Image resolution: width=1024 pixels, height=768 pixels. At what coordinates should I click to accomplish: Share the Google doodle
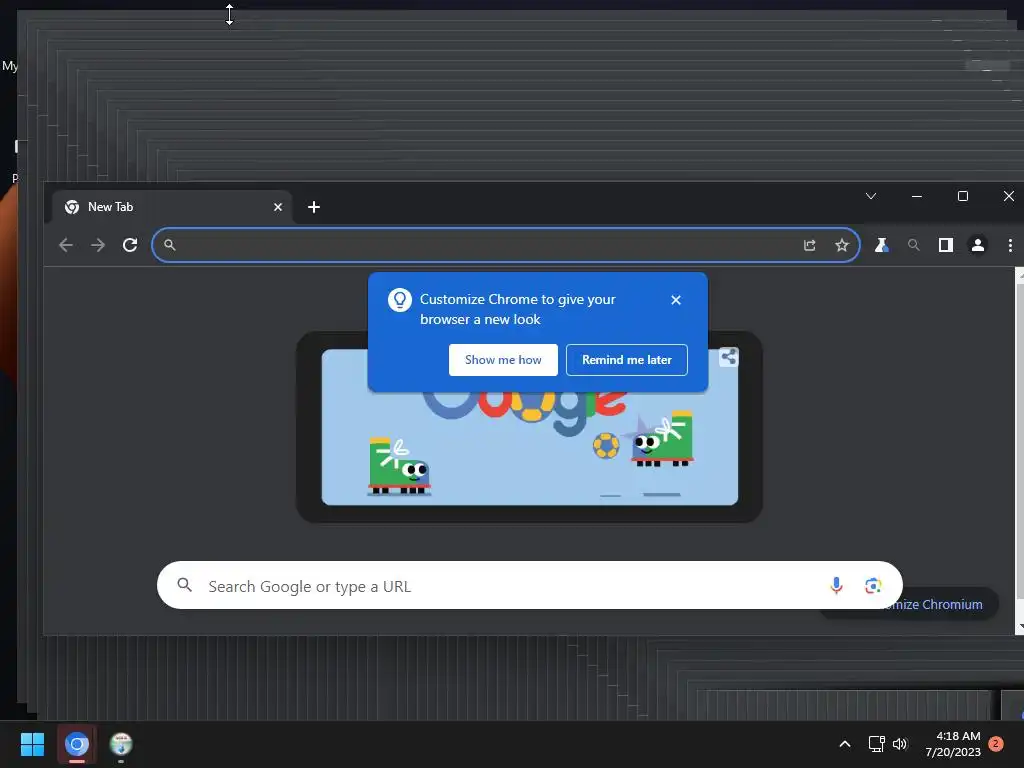(x=729, y=357)
